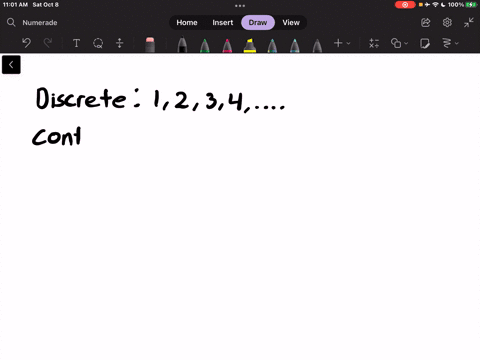Select the black pen
This screenshot has width=480, height=360.
pos(182,45)
